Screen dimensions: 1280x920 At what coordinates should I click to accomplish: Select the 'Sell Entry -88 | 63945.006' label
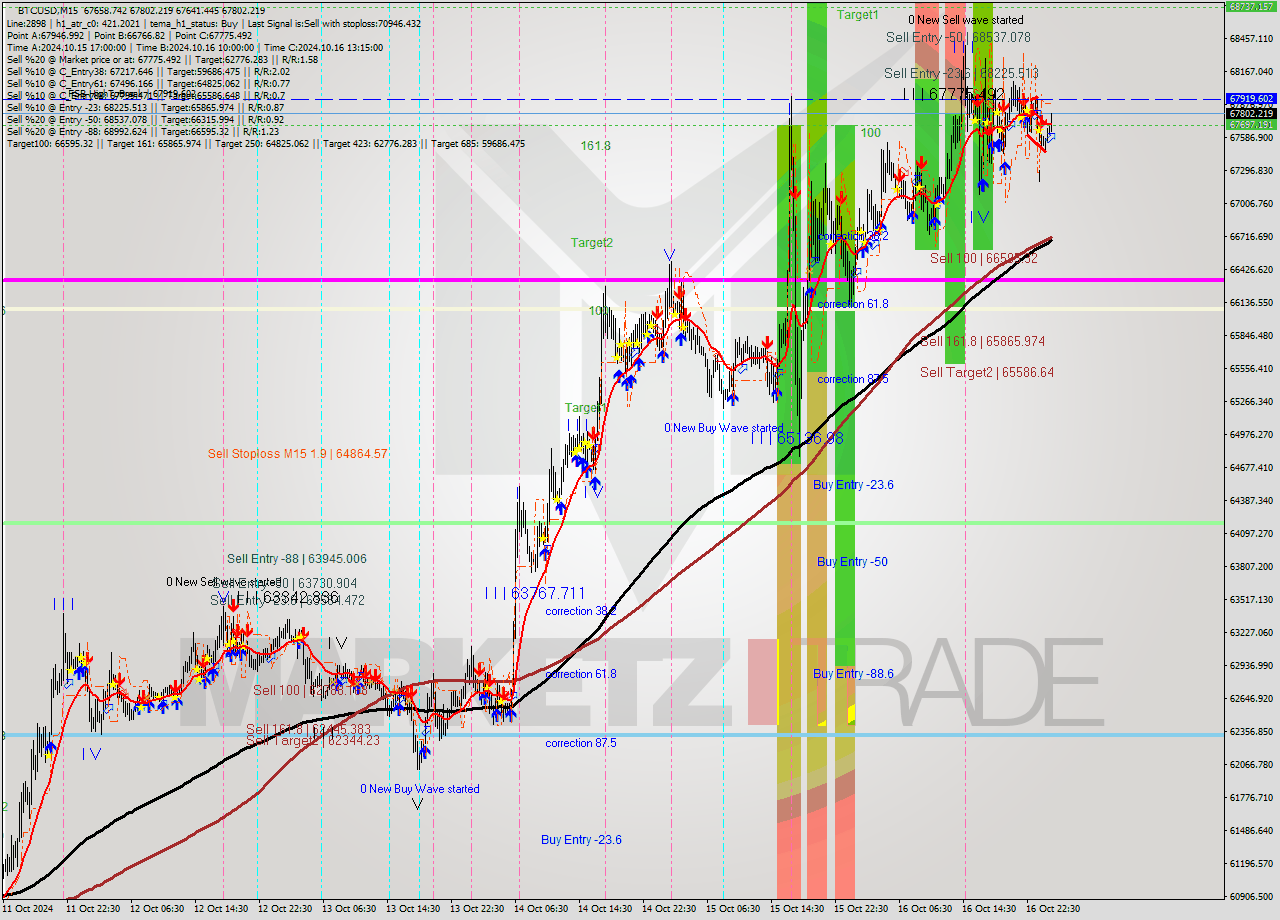(296, 559)
